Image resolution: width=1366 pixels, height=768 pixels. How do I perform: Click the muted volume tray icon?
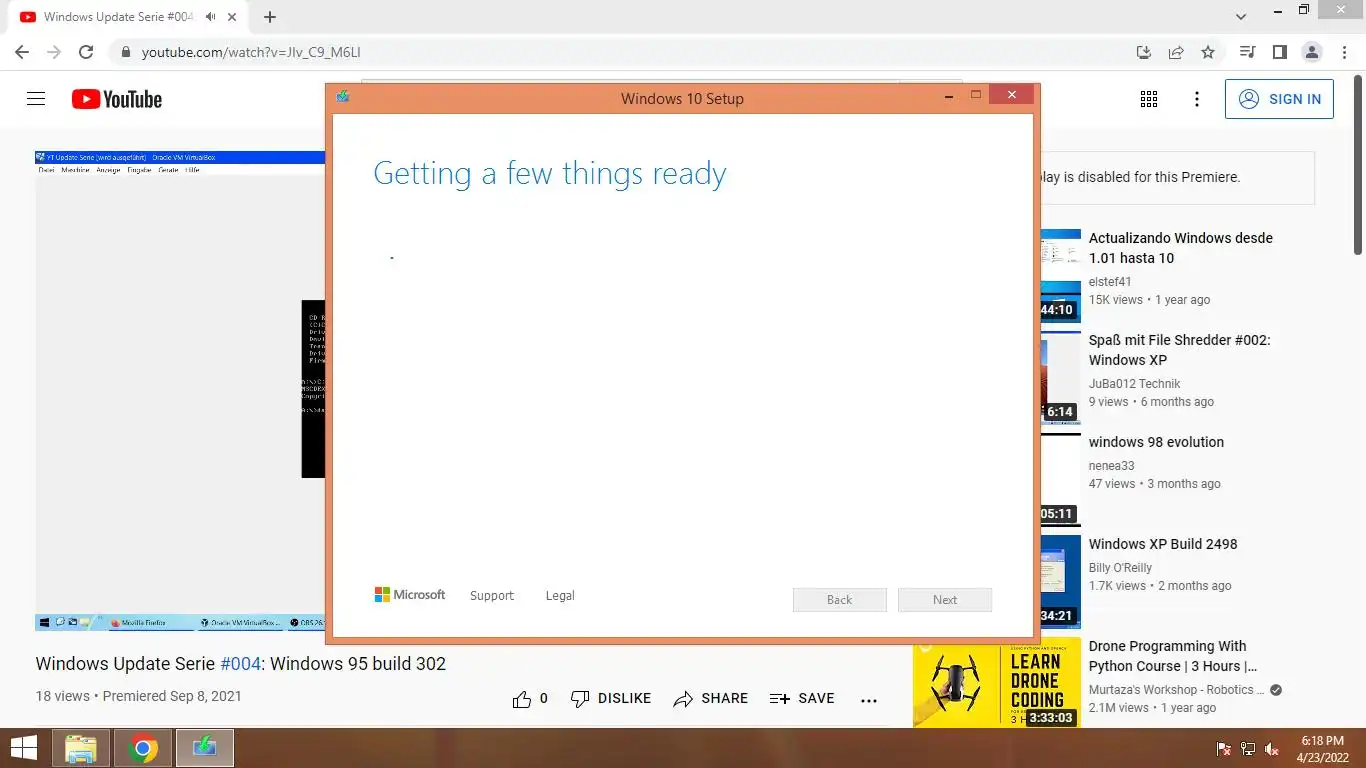pyautogui.click(x=1272, y=749)
